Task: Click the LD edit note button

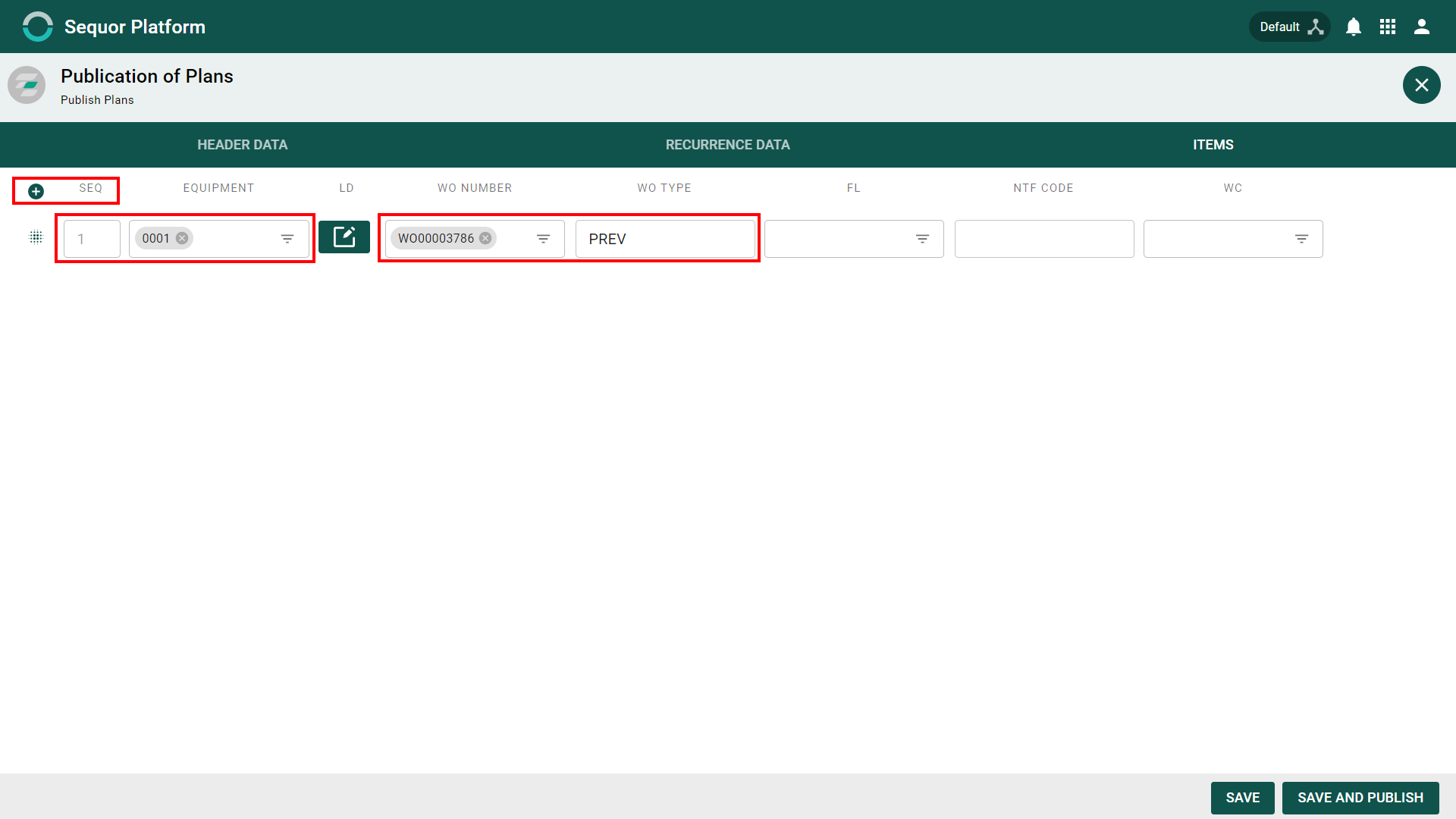Action: tap(344, 237)
